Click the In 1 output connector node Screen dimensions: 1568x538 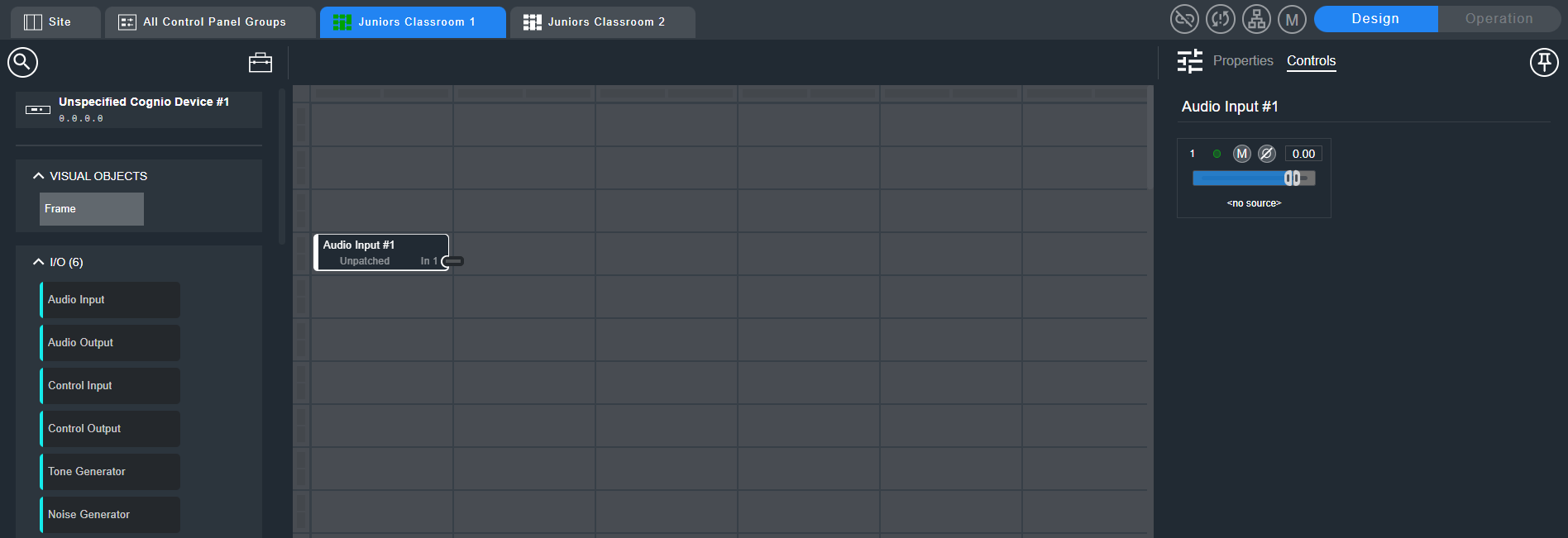pos(453,261)
